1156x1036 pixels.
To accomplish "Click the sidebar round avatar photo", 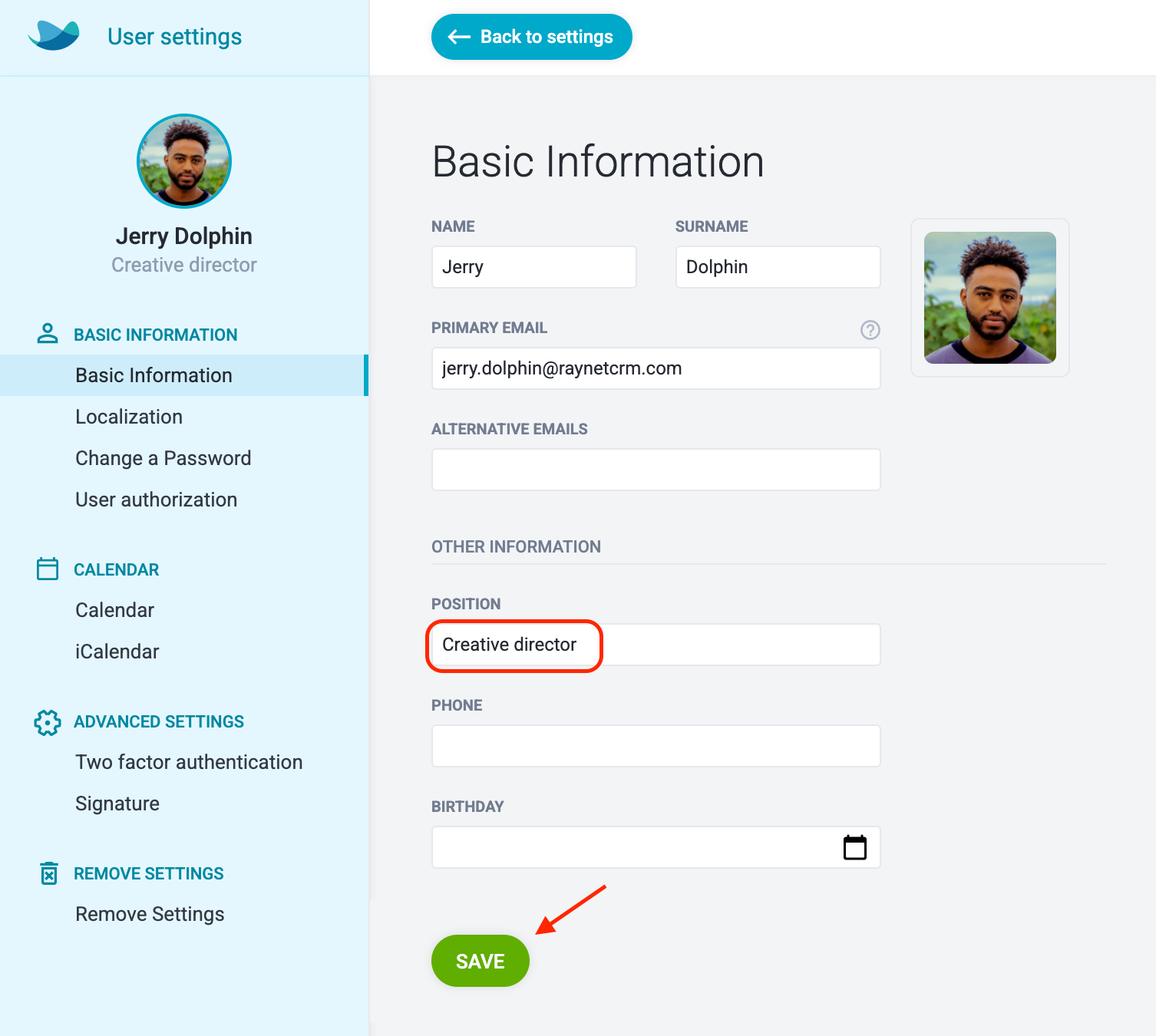I will (184, 161).
